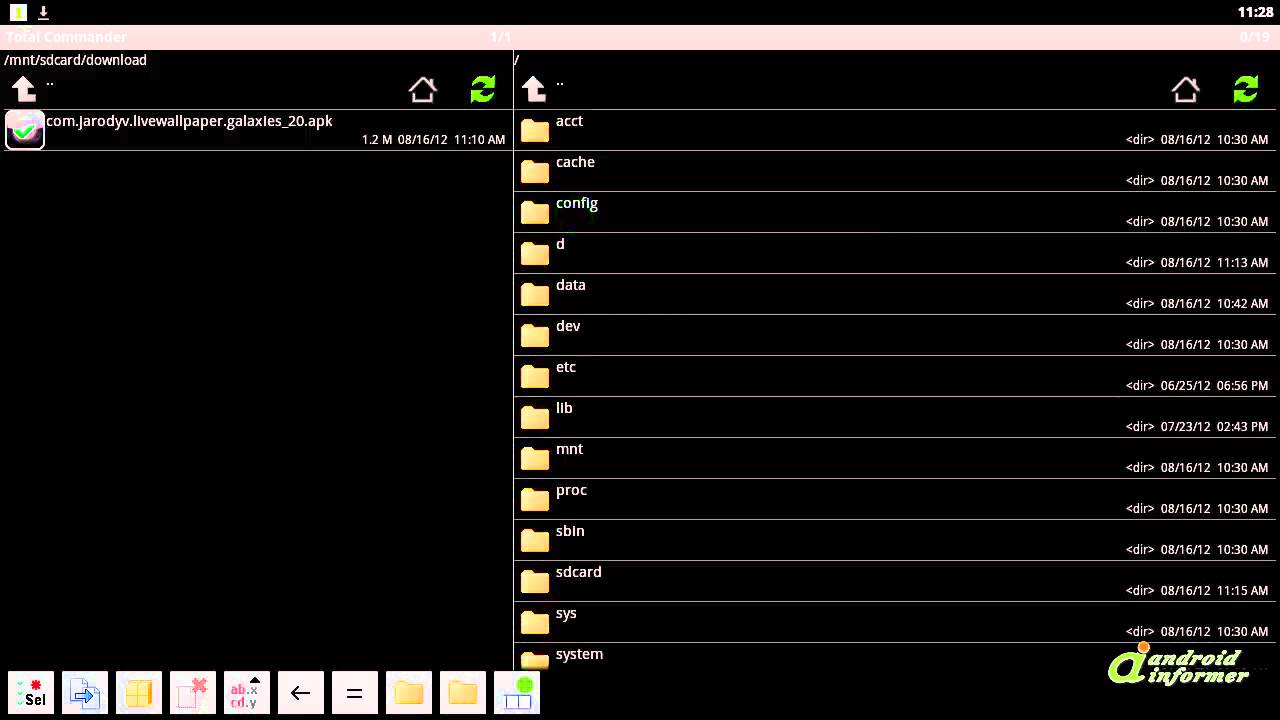Tap the config folder name
This screenshot has width=1280, height=720.
tap(577, 203)
